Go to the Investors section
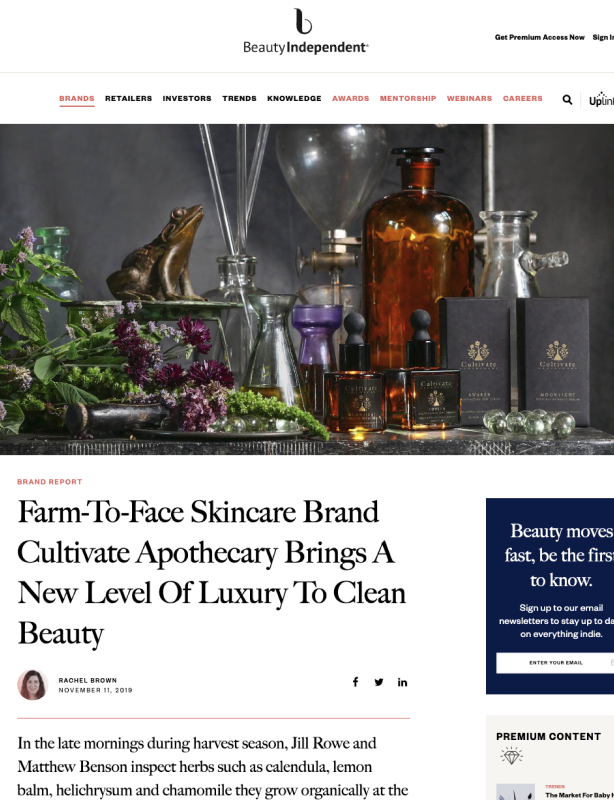The height and width of the screenshot is (800, 614). 187,98
